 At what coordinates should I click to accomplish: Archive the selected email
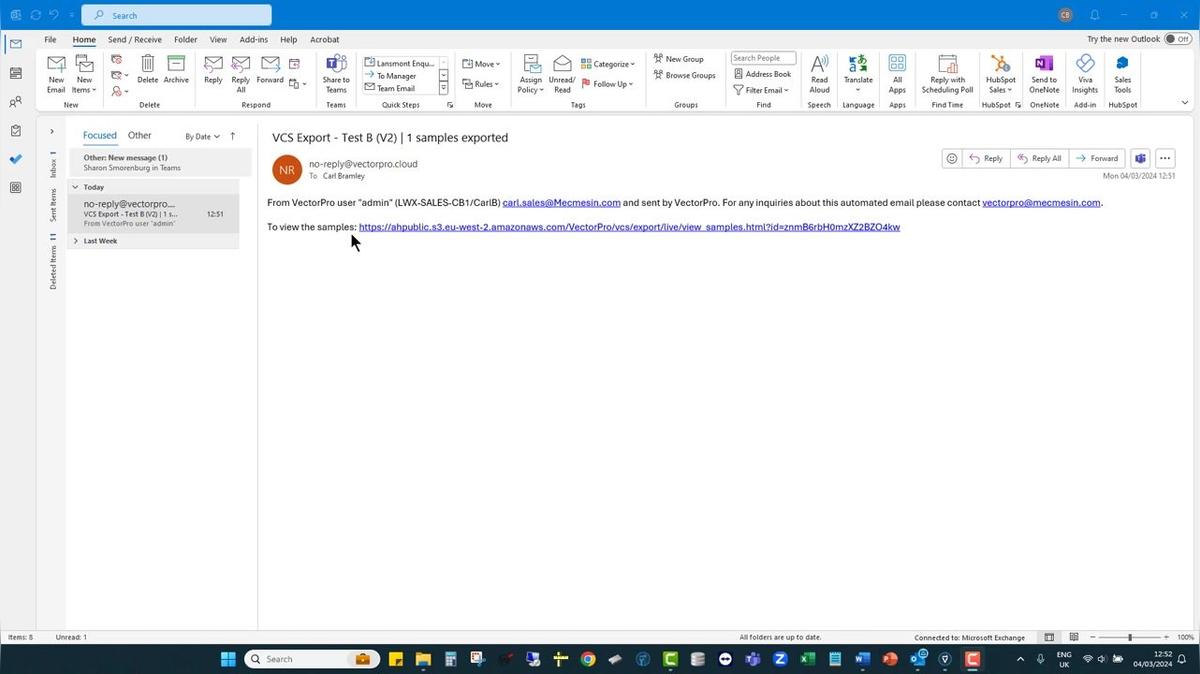click(176, 69)
